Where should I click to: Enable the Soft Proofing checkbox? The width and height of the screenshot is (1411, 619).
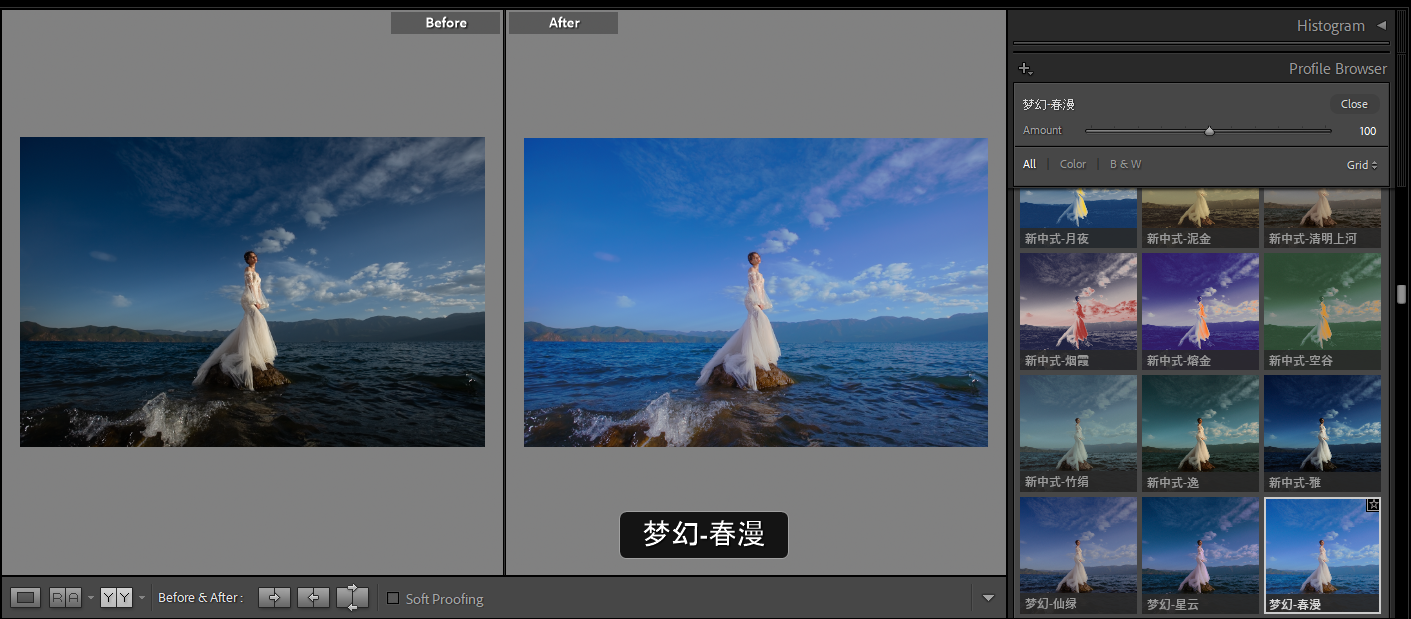(x=394, y=598)
